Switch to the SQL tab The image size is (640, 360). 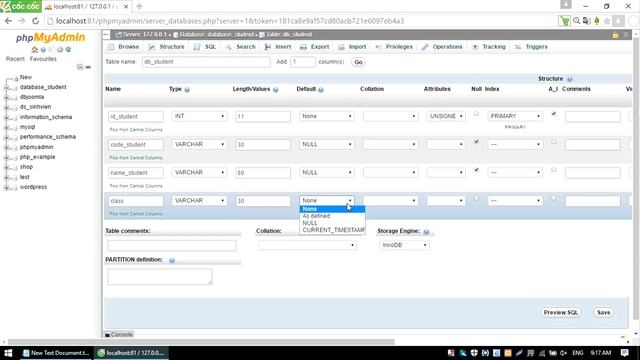click(205, 47)
